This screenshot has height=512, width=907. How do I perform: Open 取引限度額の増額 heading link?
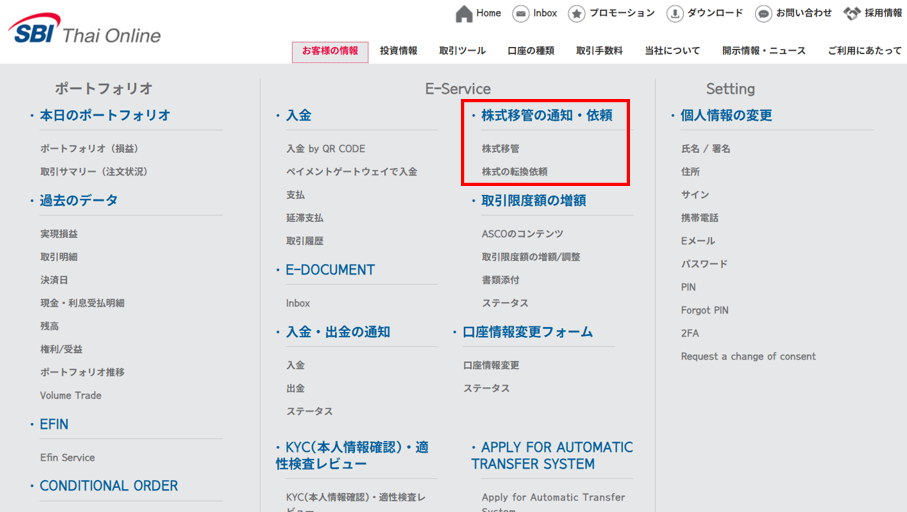coord(534,200)
